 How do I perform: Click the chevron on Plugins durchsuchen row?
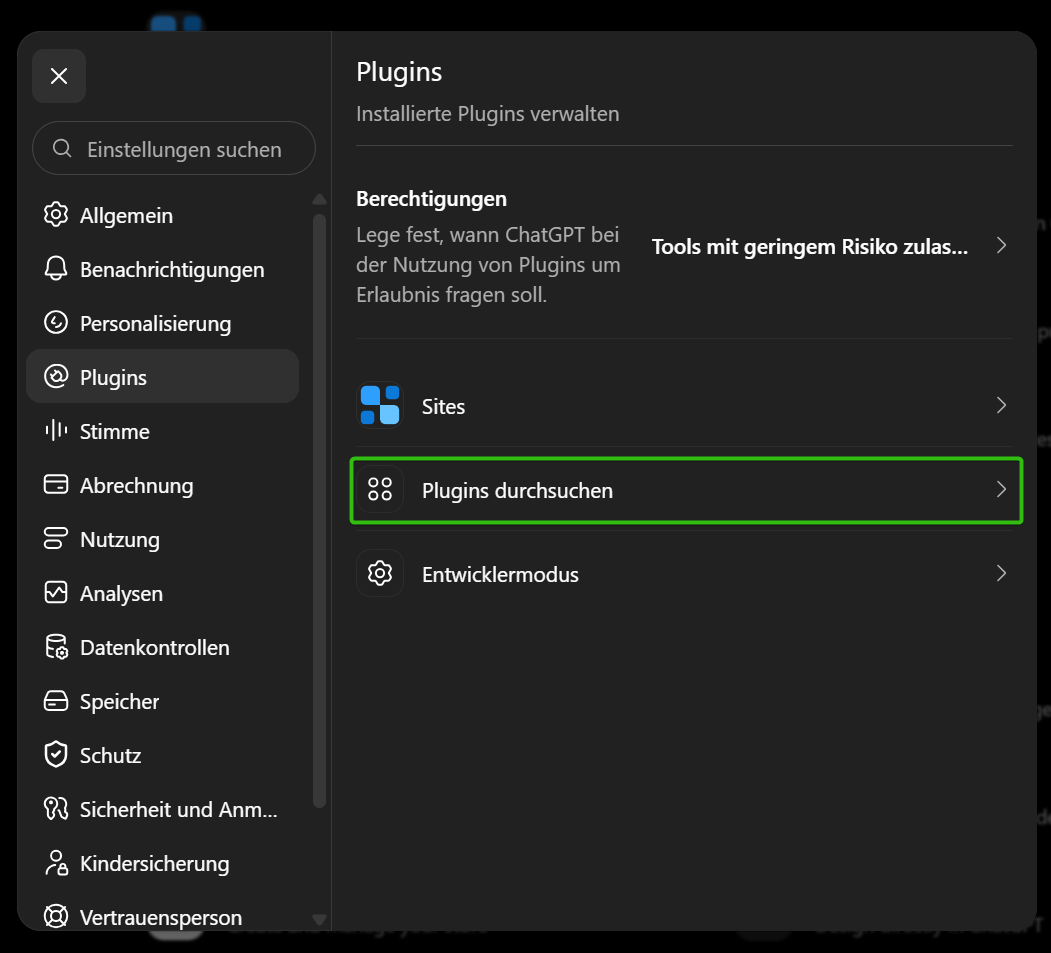click(x=1001, y=489)
